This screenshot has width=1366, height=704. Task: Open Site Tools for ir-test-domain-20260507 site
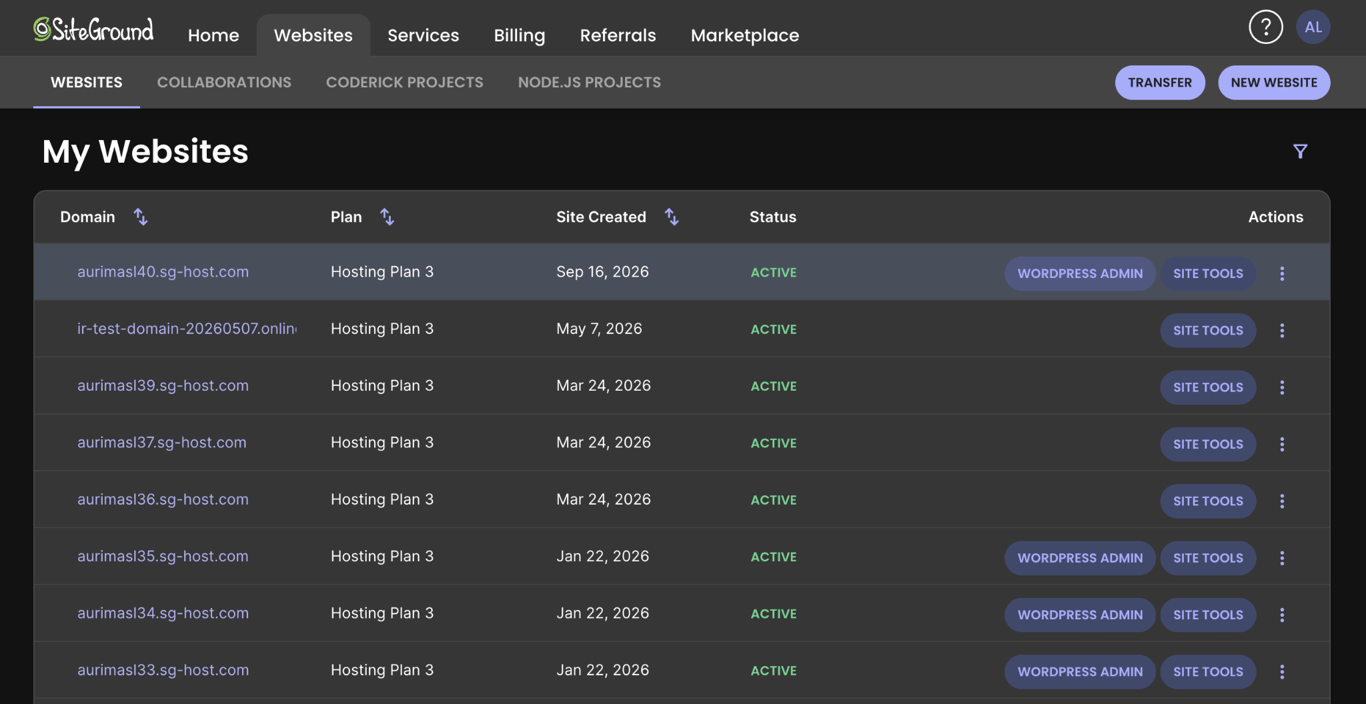pos(1208,330)
